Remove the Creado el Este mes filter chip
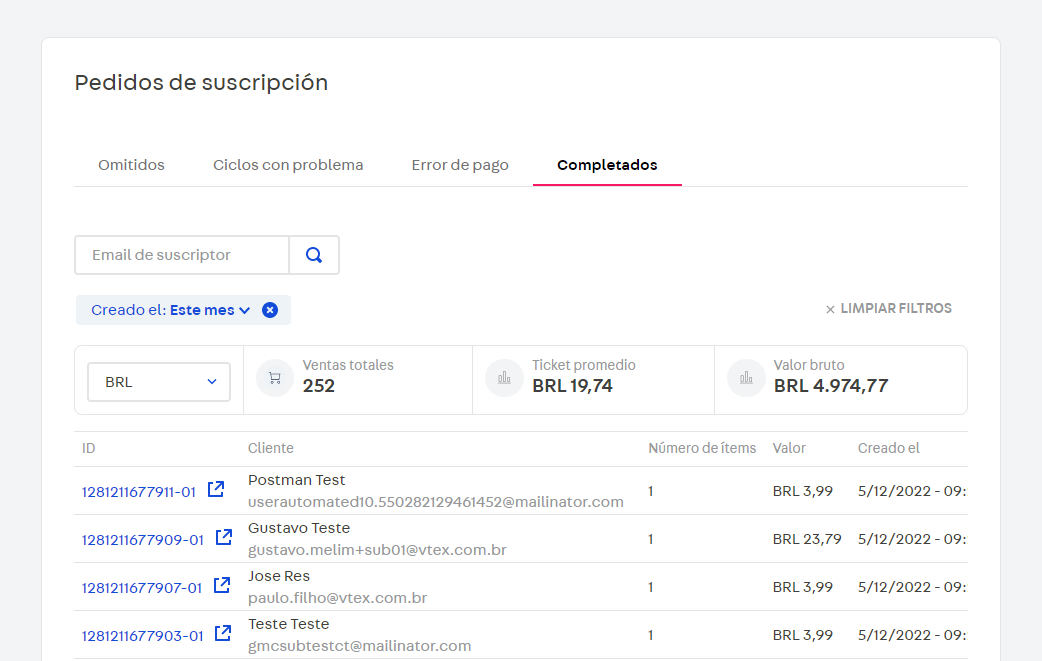This screenshot has height=661, width=1042. click(269, 310)
